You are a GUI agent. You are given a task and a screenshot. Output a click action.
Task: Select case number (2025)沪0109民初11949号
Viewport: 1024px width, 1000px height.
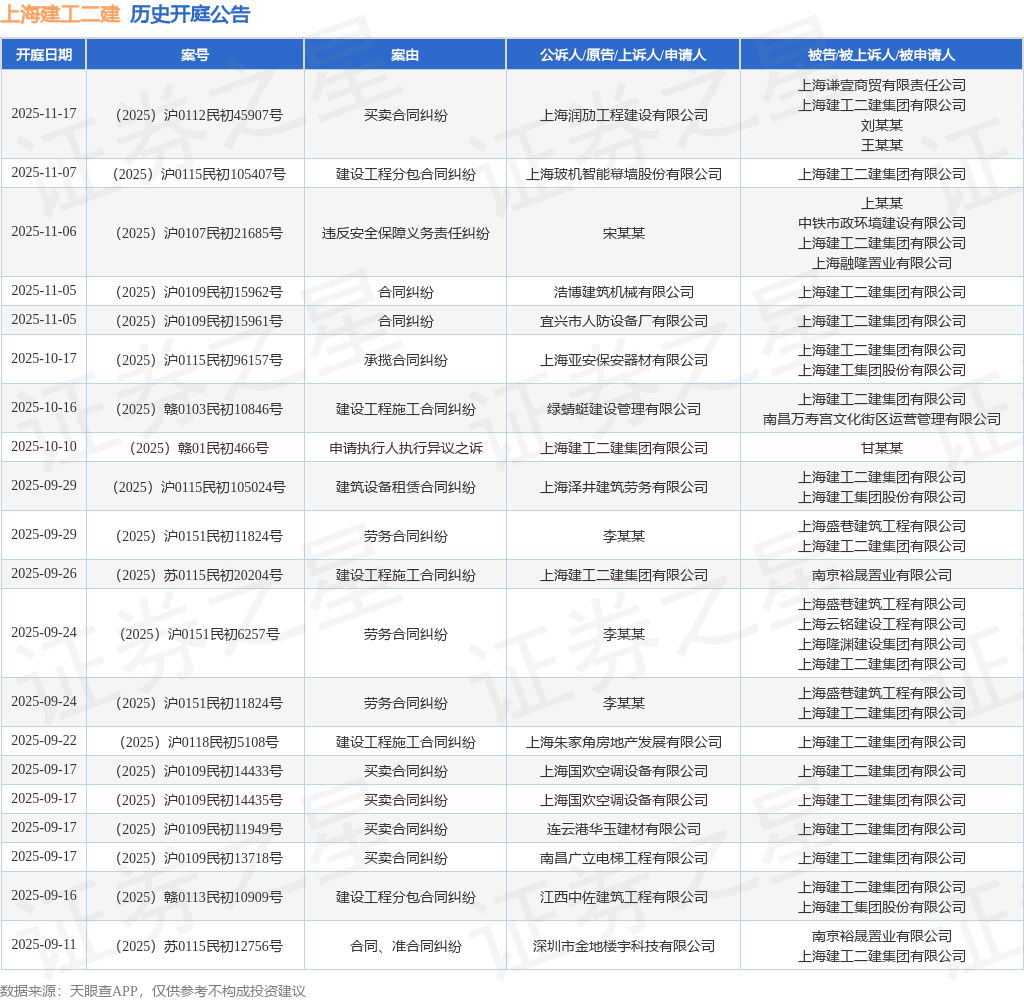(x=199, y=829)
